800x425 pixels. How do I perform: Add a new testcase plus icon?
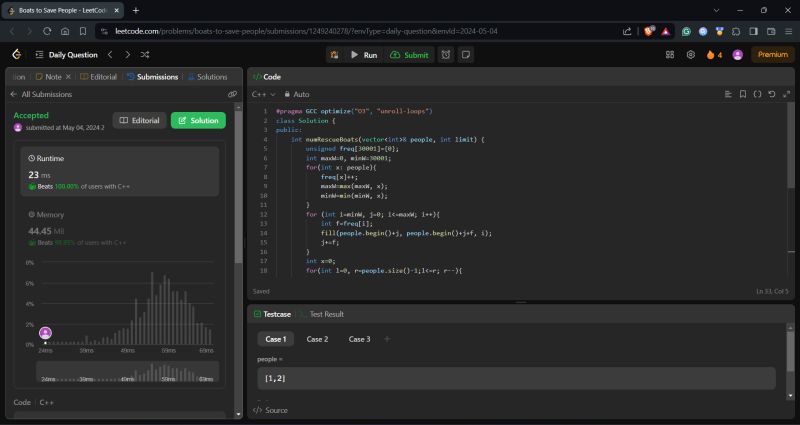(387, 339)
